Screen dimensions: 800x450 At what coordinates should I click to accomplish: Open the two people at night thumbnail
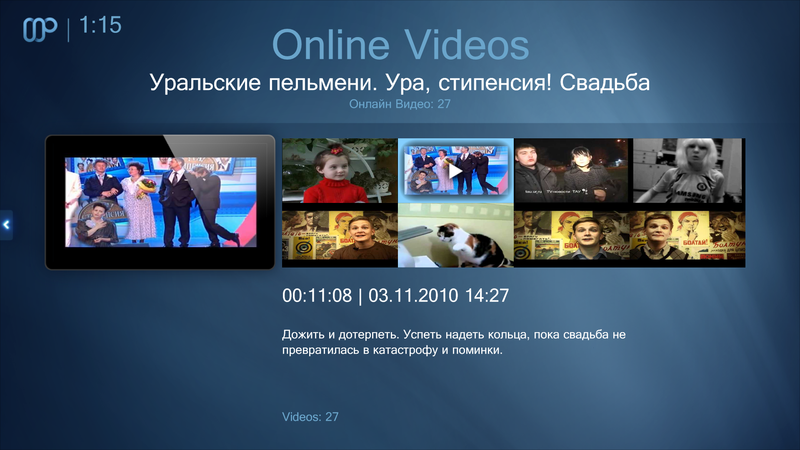[x=572, y=172]
